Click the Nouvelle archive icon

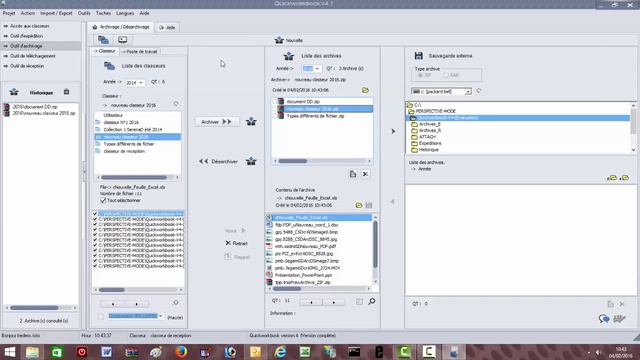pos(279,40)
